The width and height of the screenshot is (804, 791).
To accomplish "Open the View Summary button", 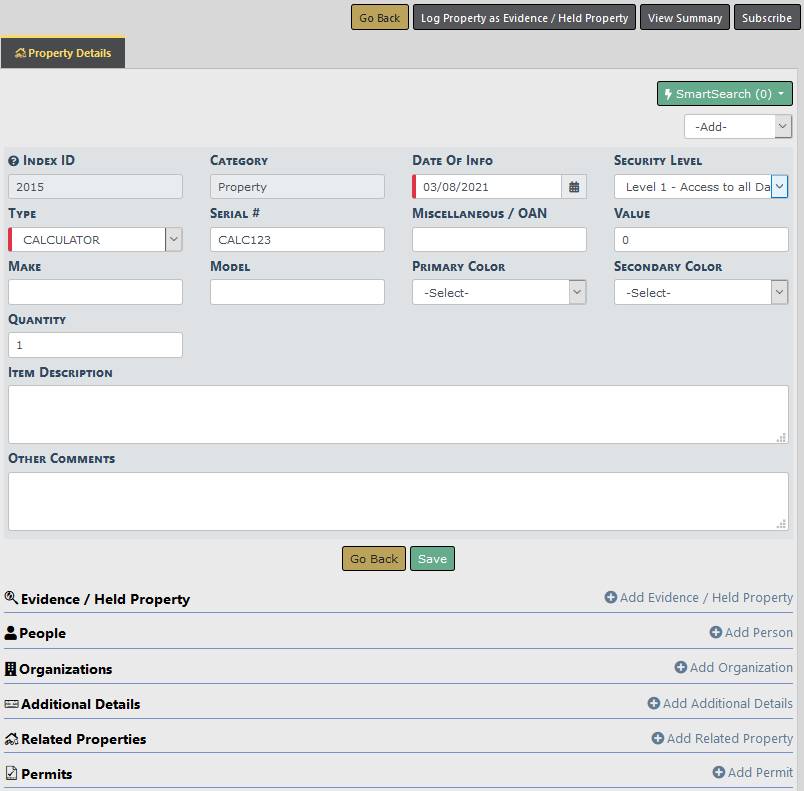I will (x=684, y=18).
